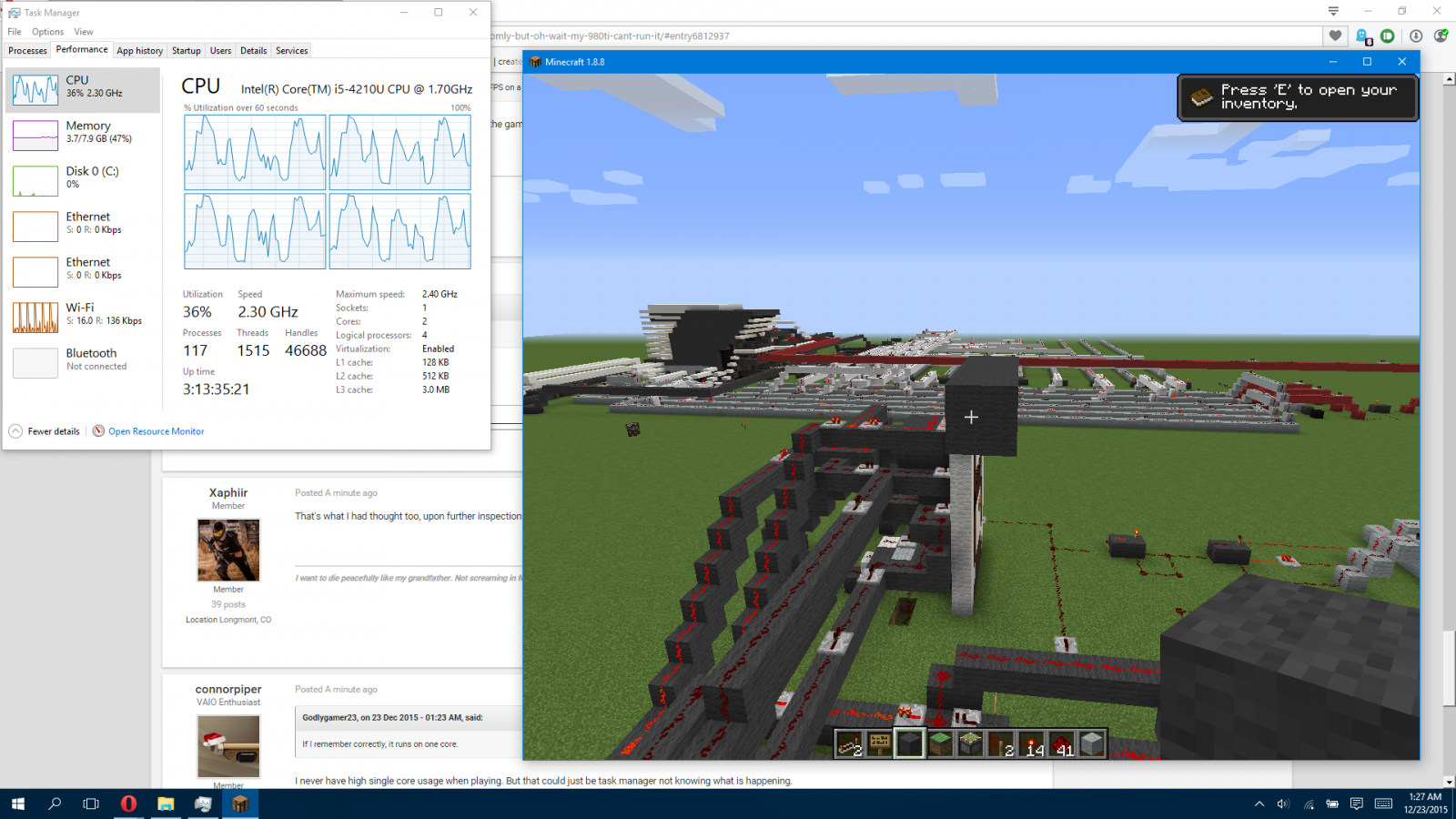
Task: Click the green ID extension icon
Action: click(x=1388, y=36)
